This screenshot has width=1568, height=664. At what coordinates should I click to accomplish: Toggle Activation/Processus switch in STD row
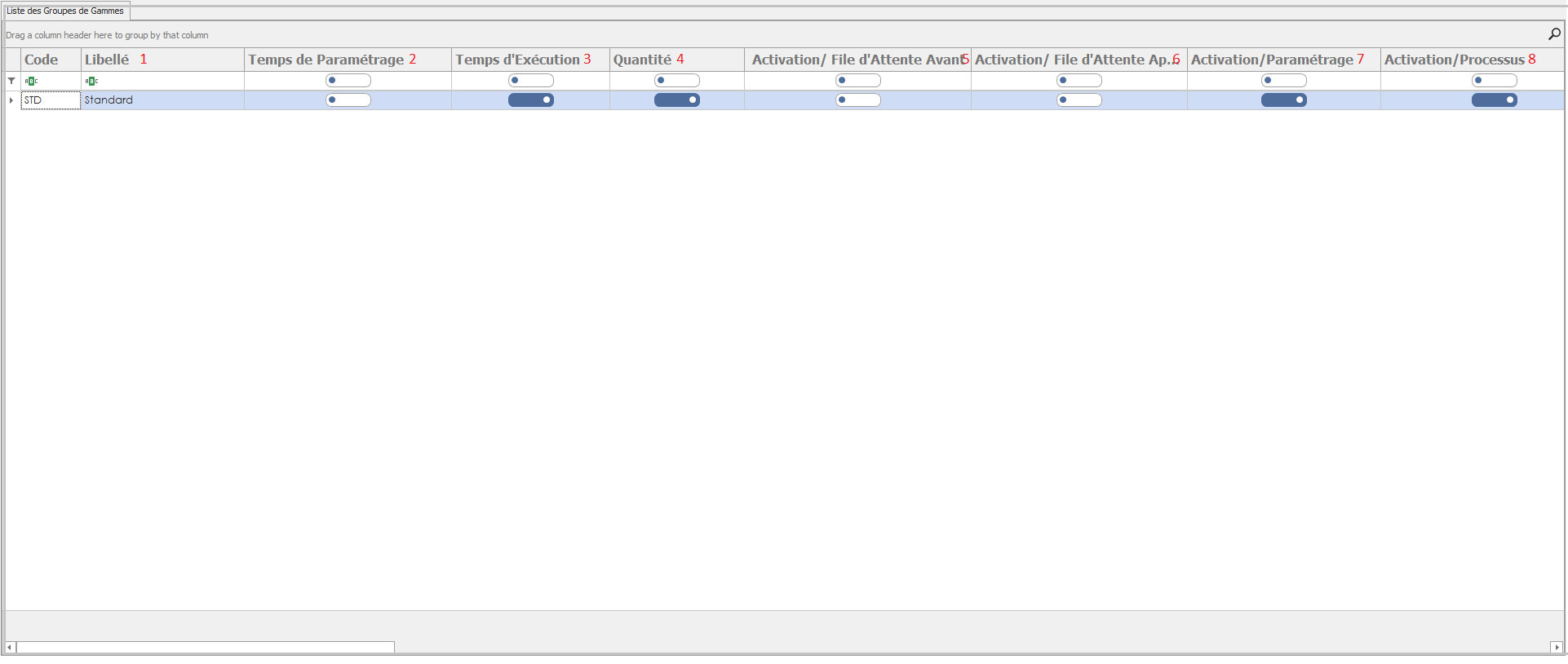1494,100
